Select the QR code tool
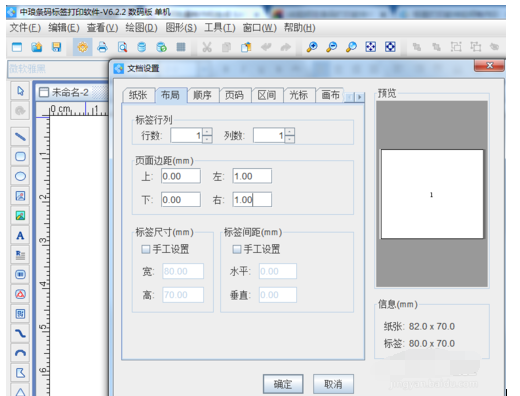Viewport: 520px width, 396px height. point(20,314)
